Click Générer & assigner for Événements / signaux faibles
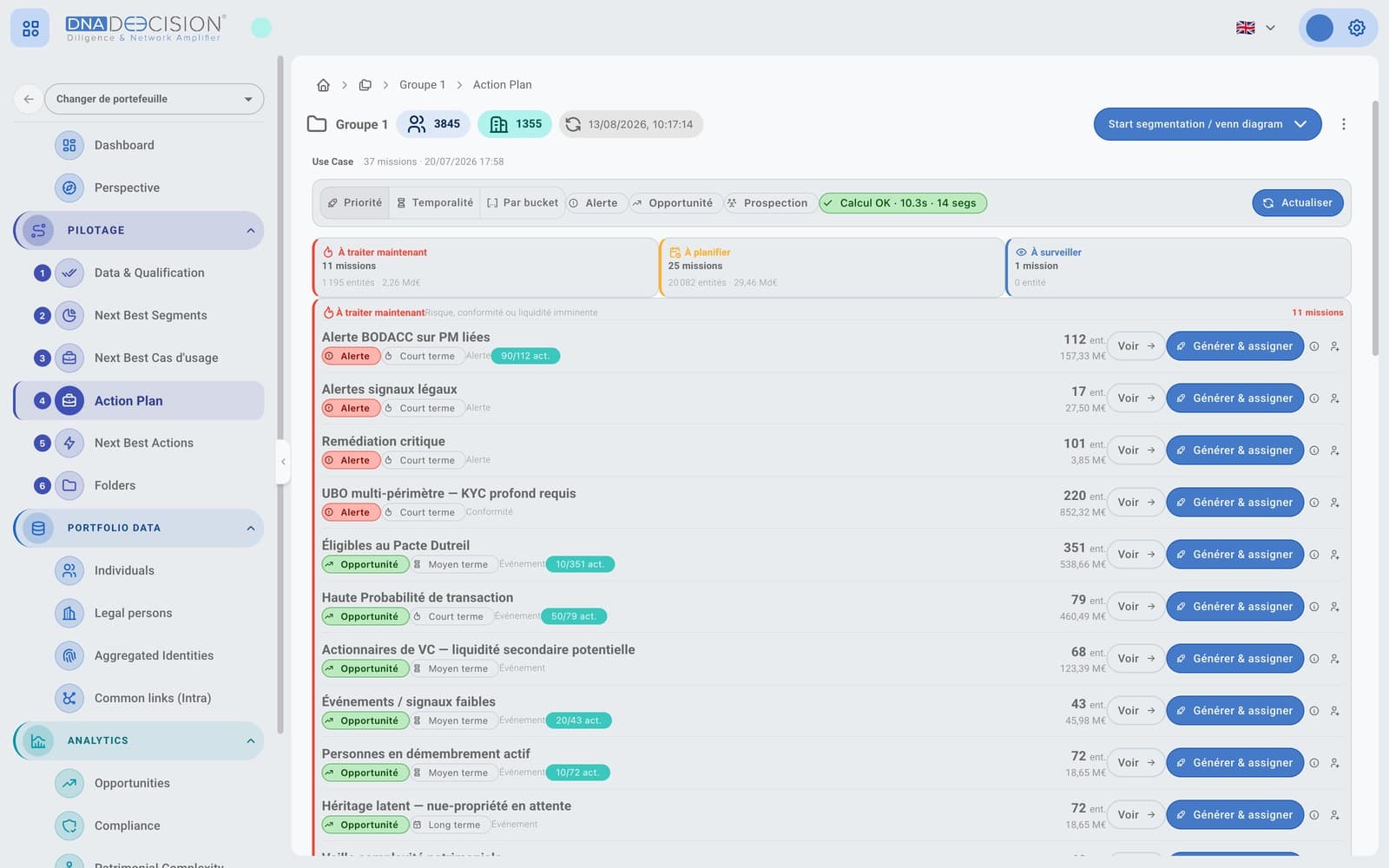The image size is (1389, 868). (x=1234, y=711)
